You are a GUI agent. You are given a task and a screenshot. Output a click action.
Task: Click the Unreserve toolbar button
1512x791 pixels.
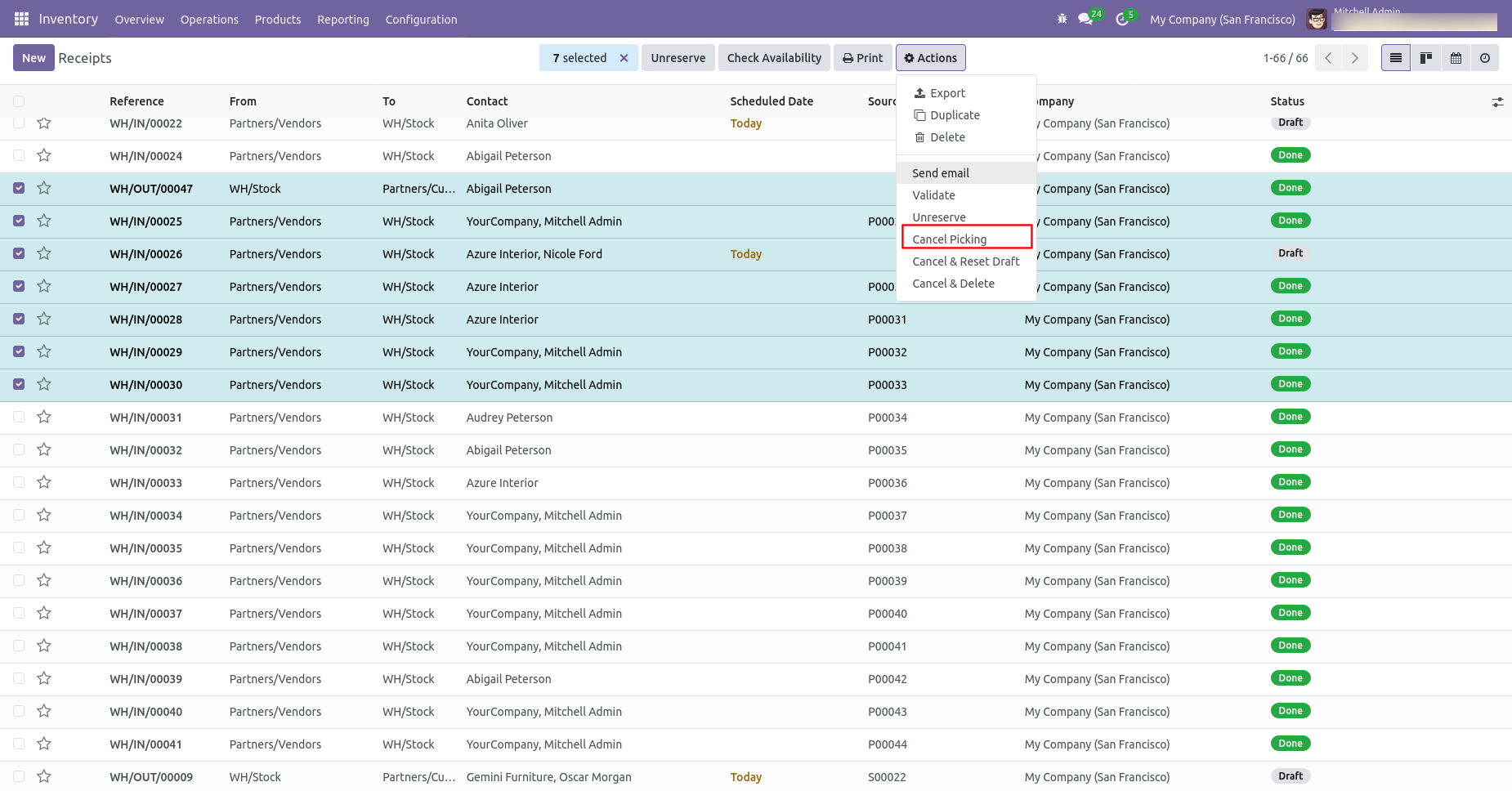pyautogui.click(x=678, y=58)
